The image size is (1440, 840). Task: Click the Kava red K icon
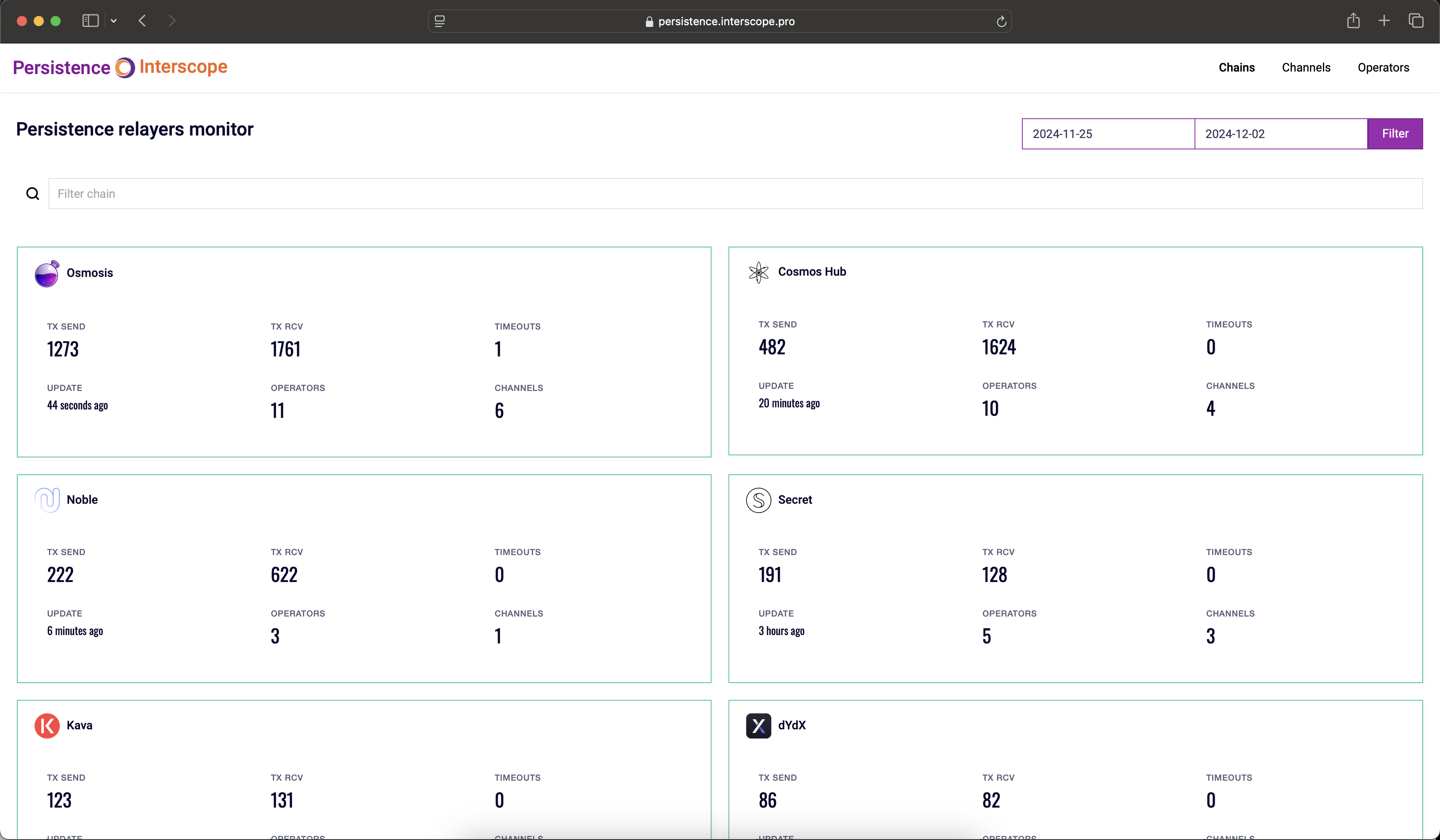(47, 726)
